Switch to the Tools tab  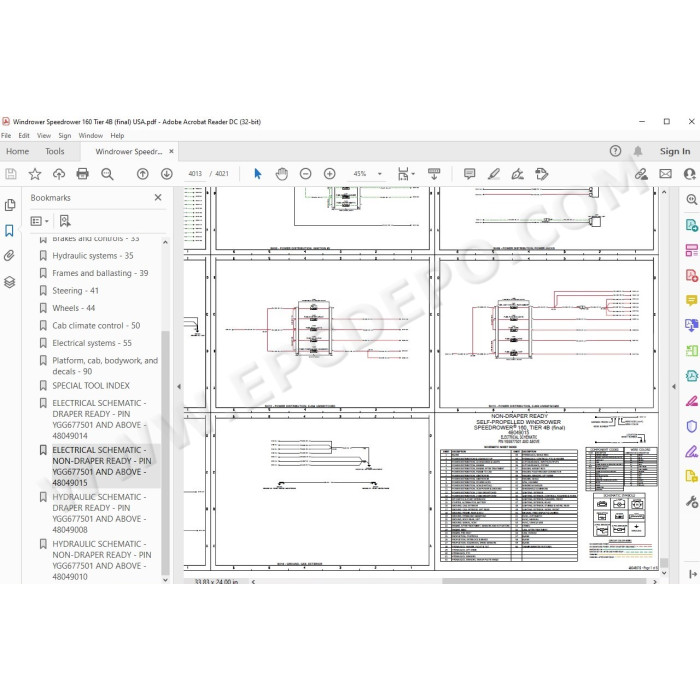point(54,151)
